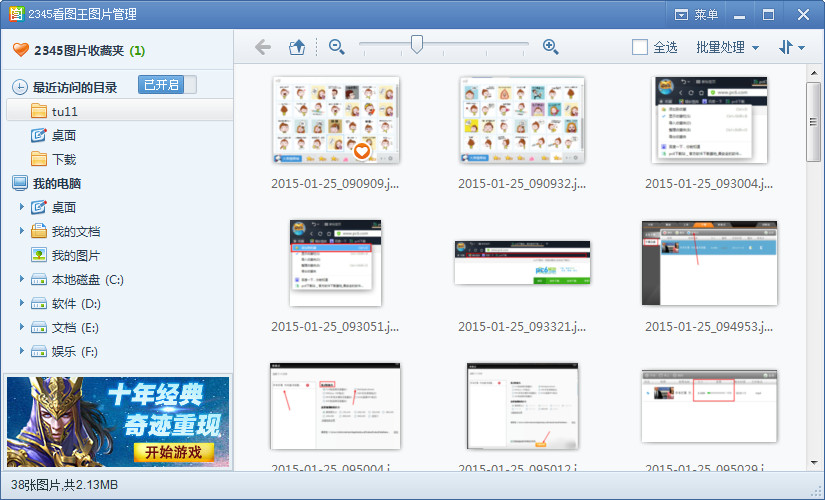
Task: Click the folder icon next to tu11
Action: click(x=39, y=111)
